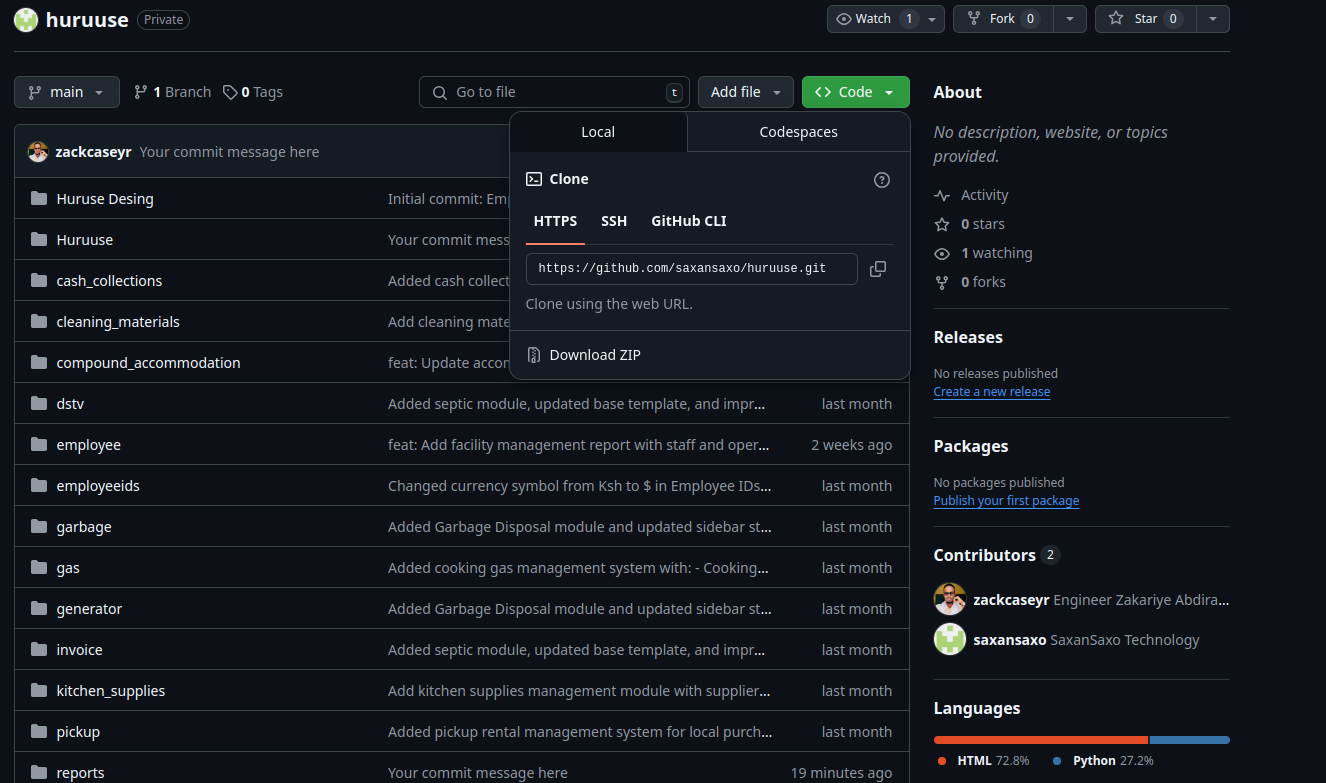1326x783 pixels.
Task: Select the folder icon for cash_collections
Action: click(x=39, y=281)
